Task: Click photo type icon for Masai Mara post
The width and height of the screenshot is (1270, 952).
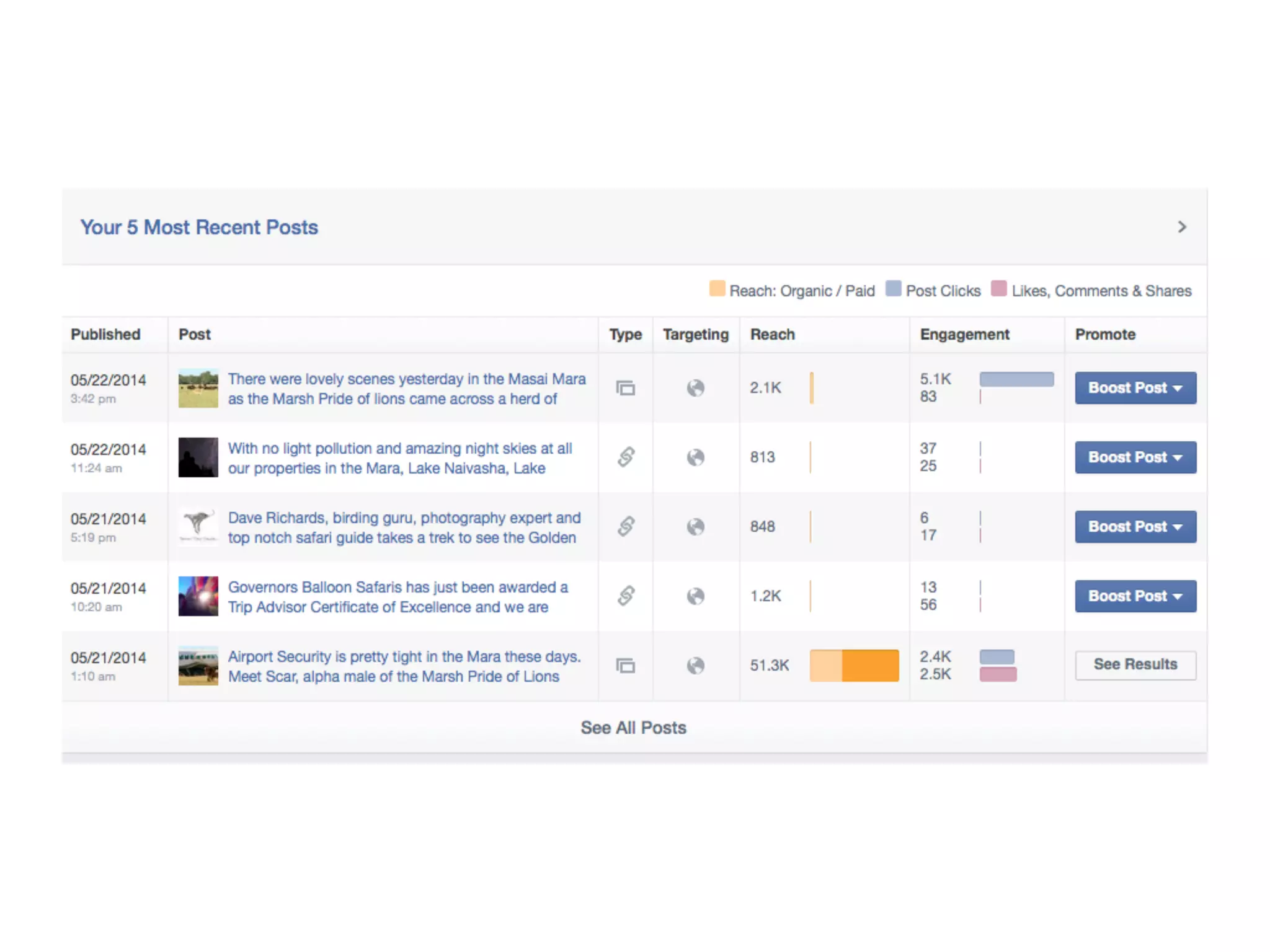Action: tap(625, 388)
